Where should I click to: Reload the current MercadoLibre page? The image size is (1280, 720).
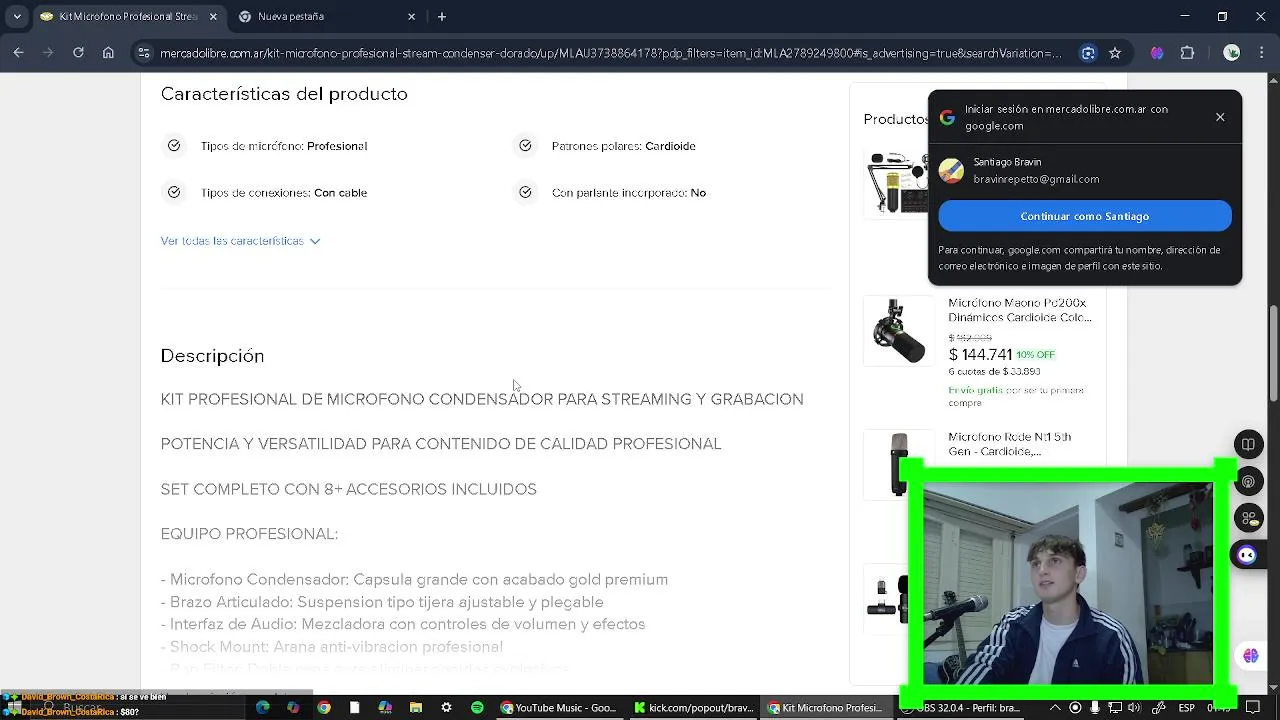pyautogui.click(x=78, y=53)
